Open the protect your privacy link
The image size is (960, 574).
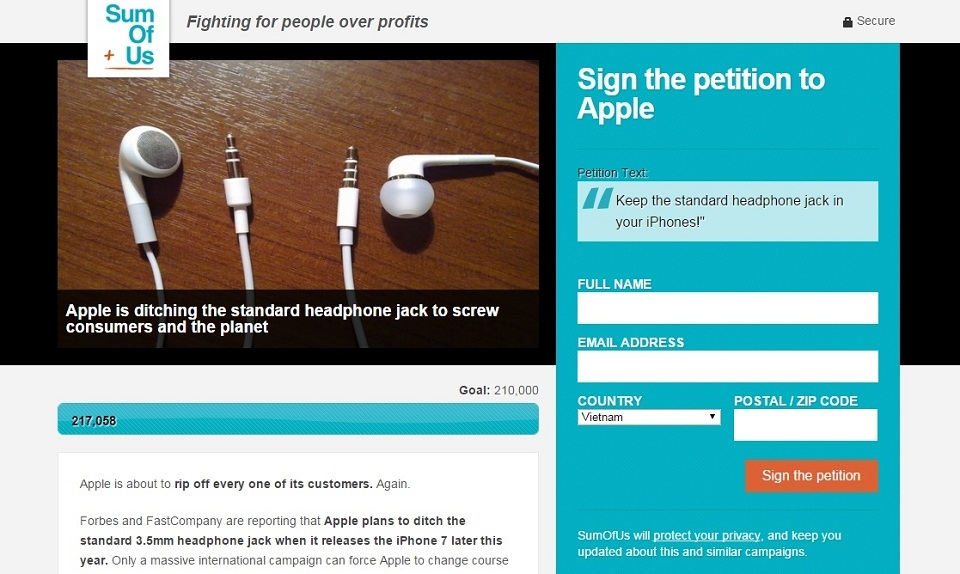point(707,535)
